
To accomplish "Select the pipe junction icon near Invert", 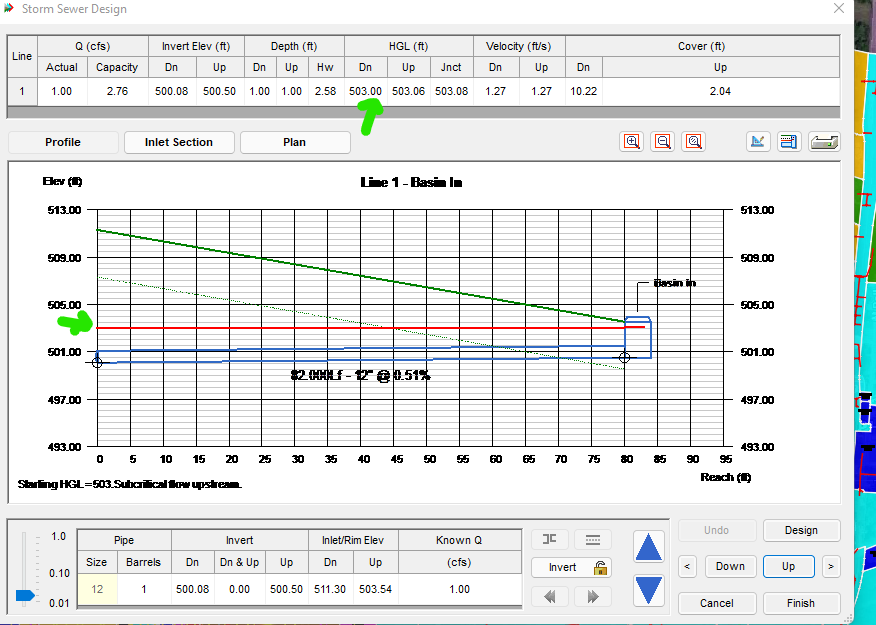I will pos(549,539).
